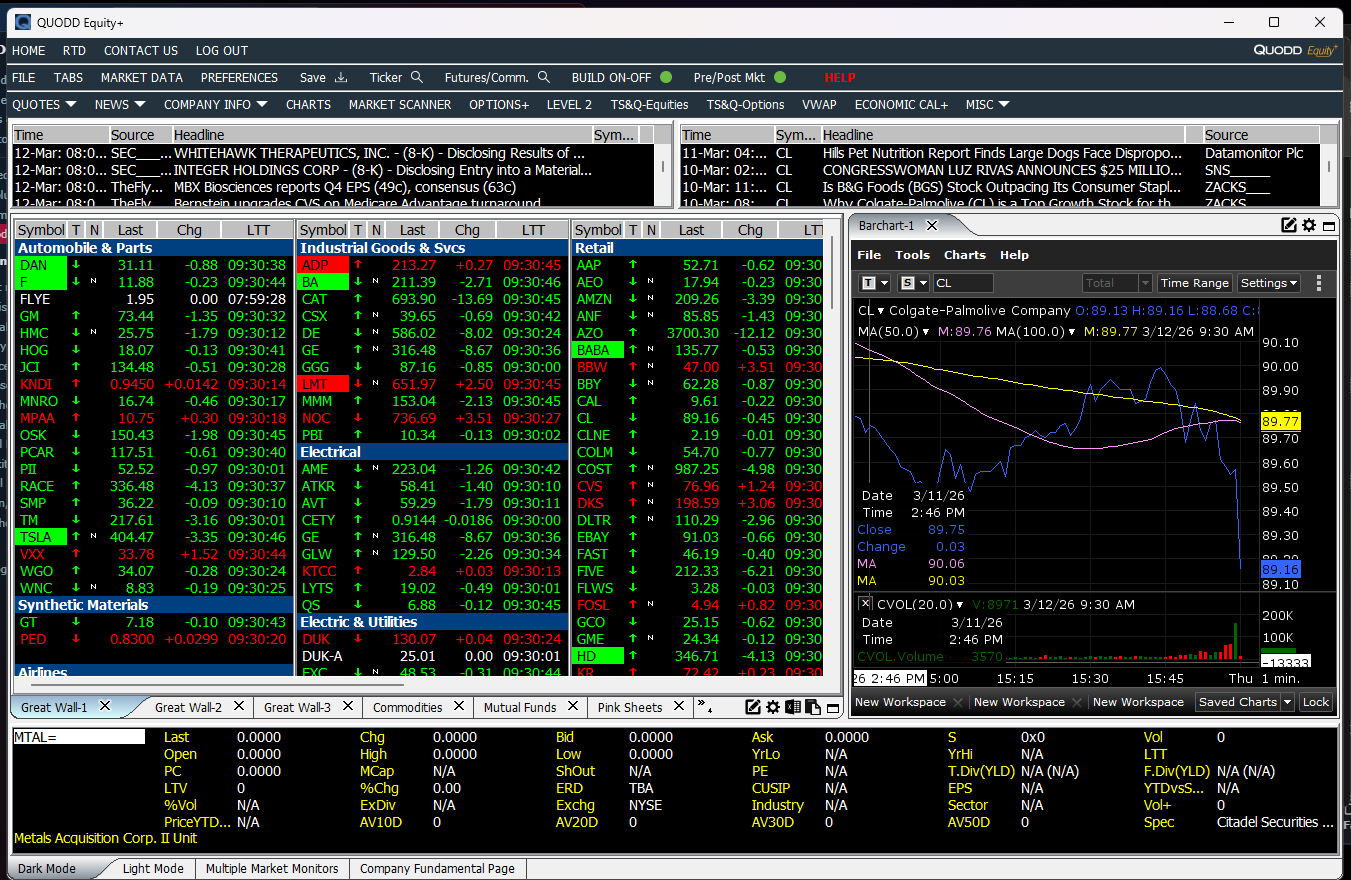
Task: Click the Automobile & Parts sector header
Action: [155, 248]
